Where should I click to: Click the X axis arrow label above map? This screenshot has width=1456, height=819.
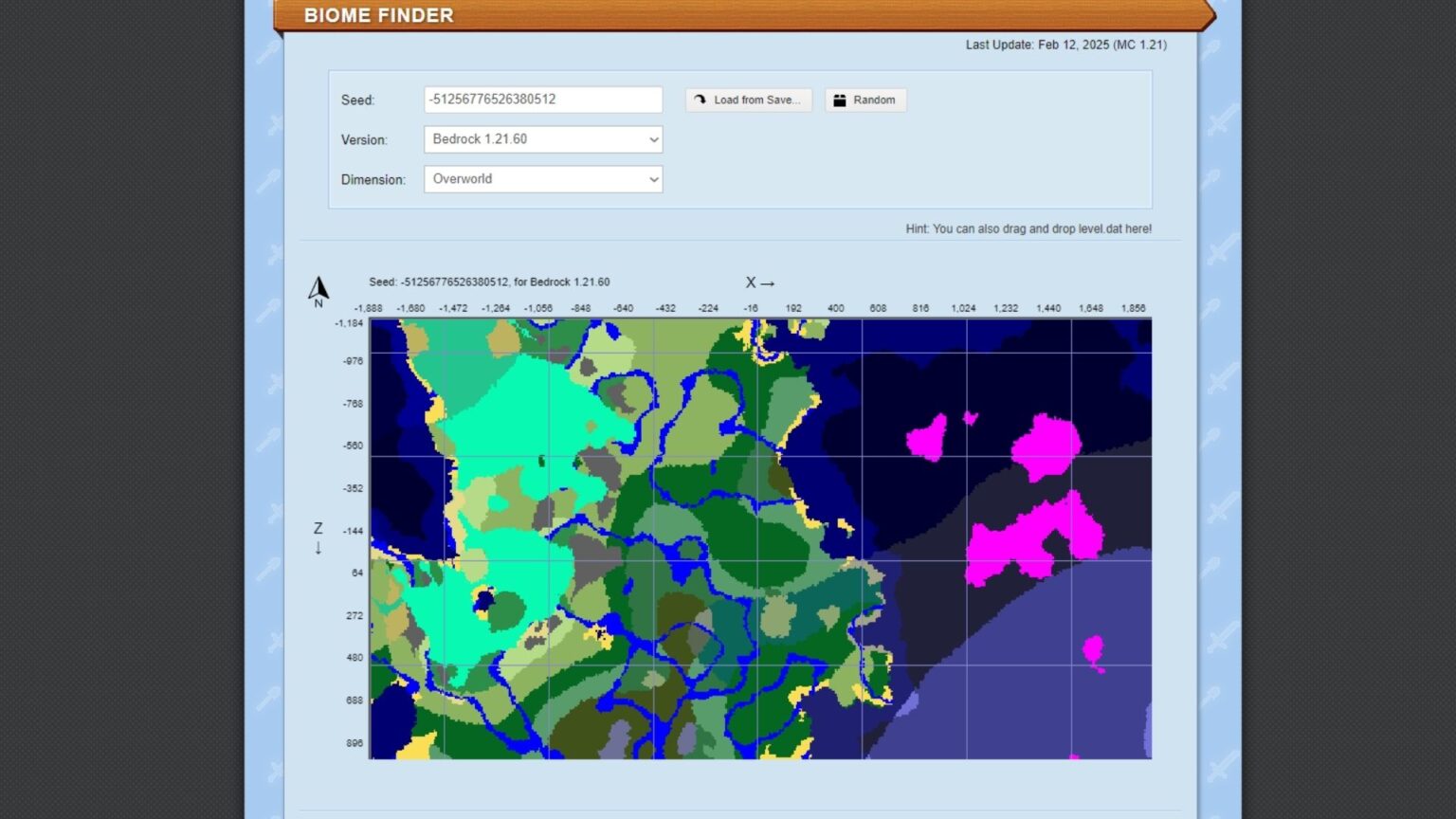tap(759, 282)
